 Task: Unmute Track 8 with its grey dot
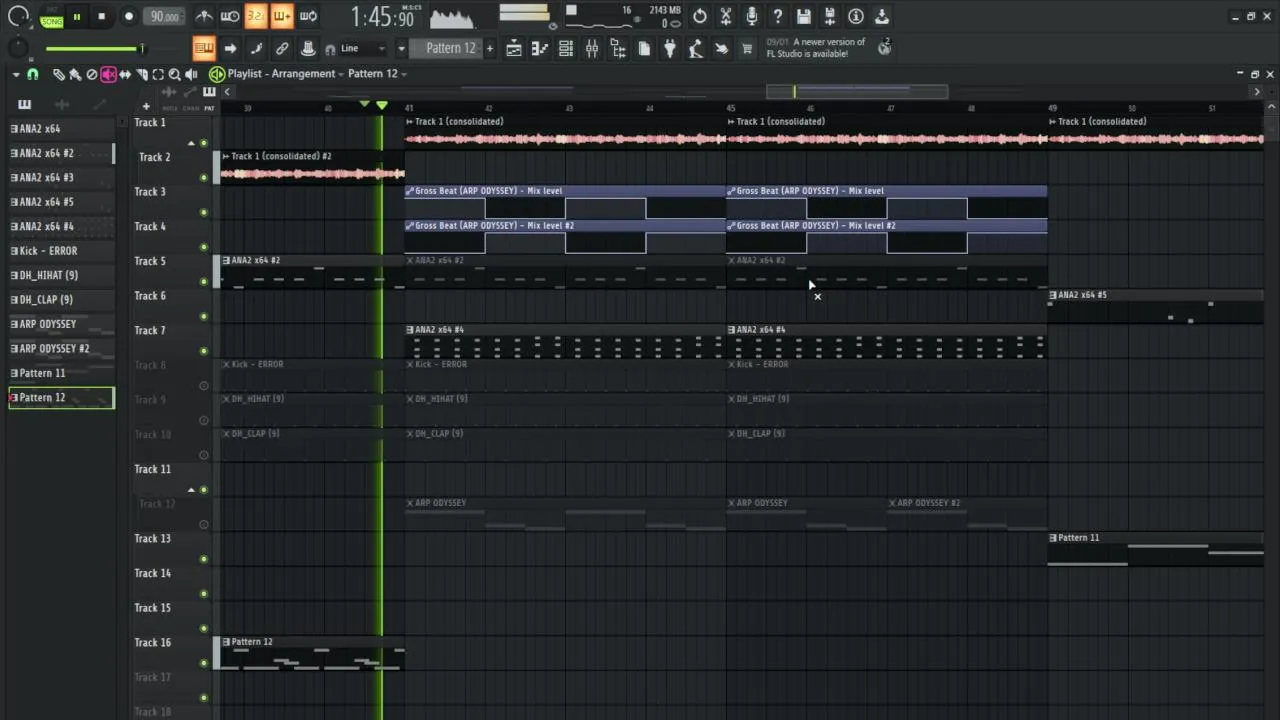(x=204, y=386)
